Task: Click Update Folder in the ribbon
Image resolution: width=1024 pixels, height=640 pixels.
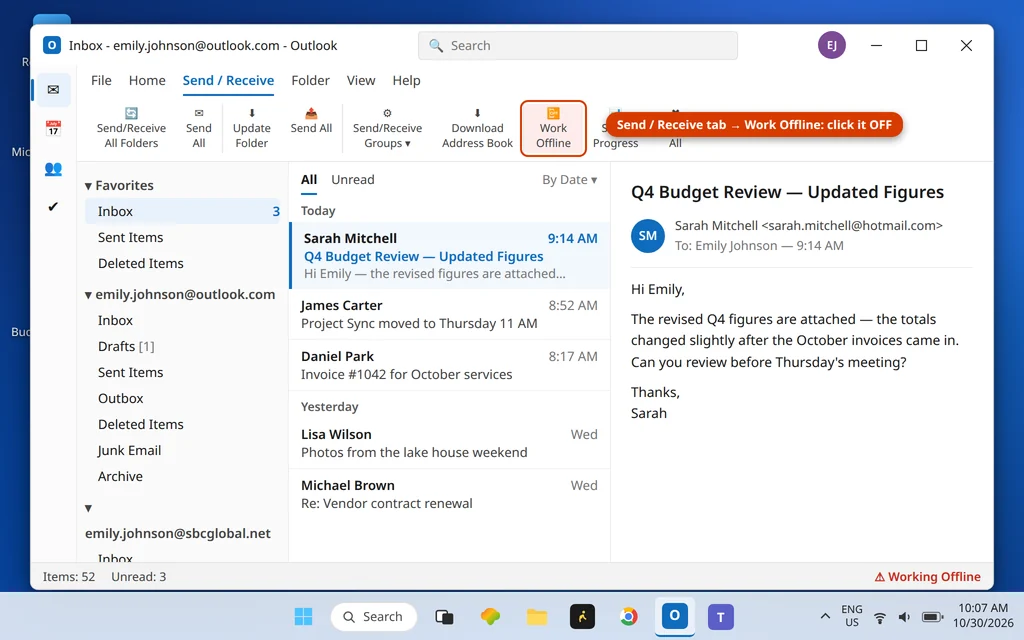Action: [251, 128]
